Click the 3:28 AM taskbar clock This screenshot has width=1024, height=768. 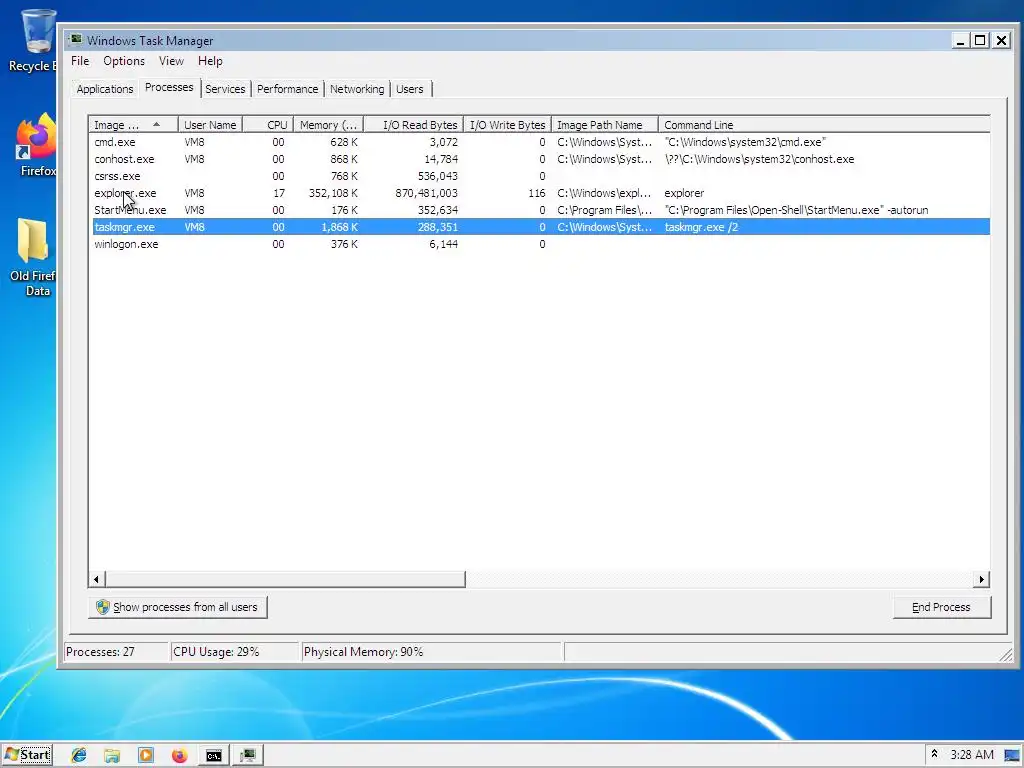[x=972, y=755]
